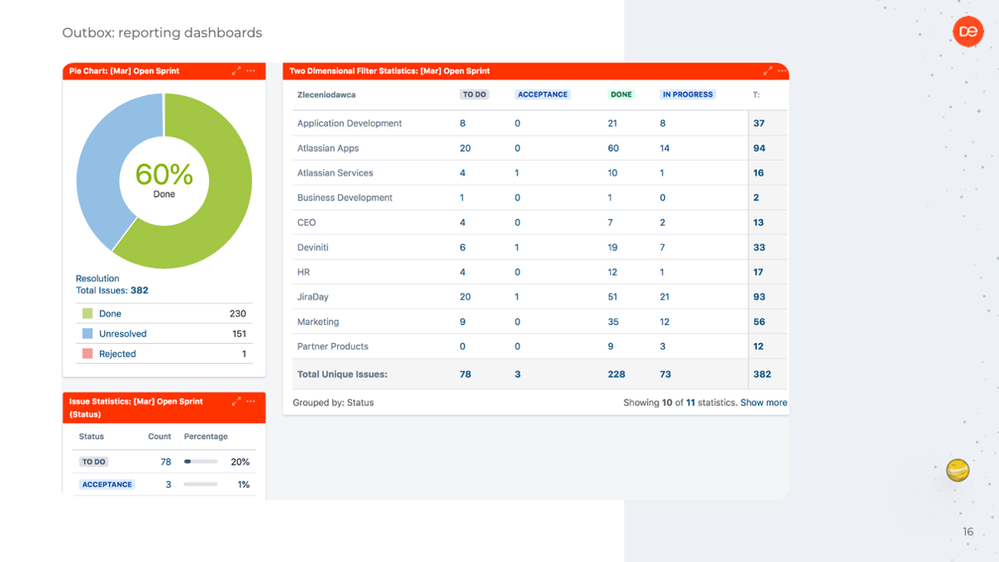Open Total Unique Issues To Do 78
The image size is (999, 562).
(x=465, y=375)
